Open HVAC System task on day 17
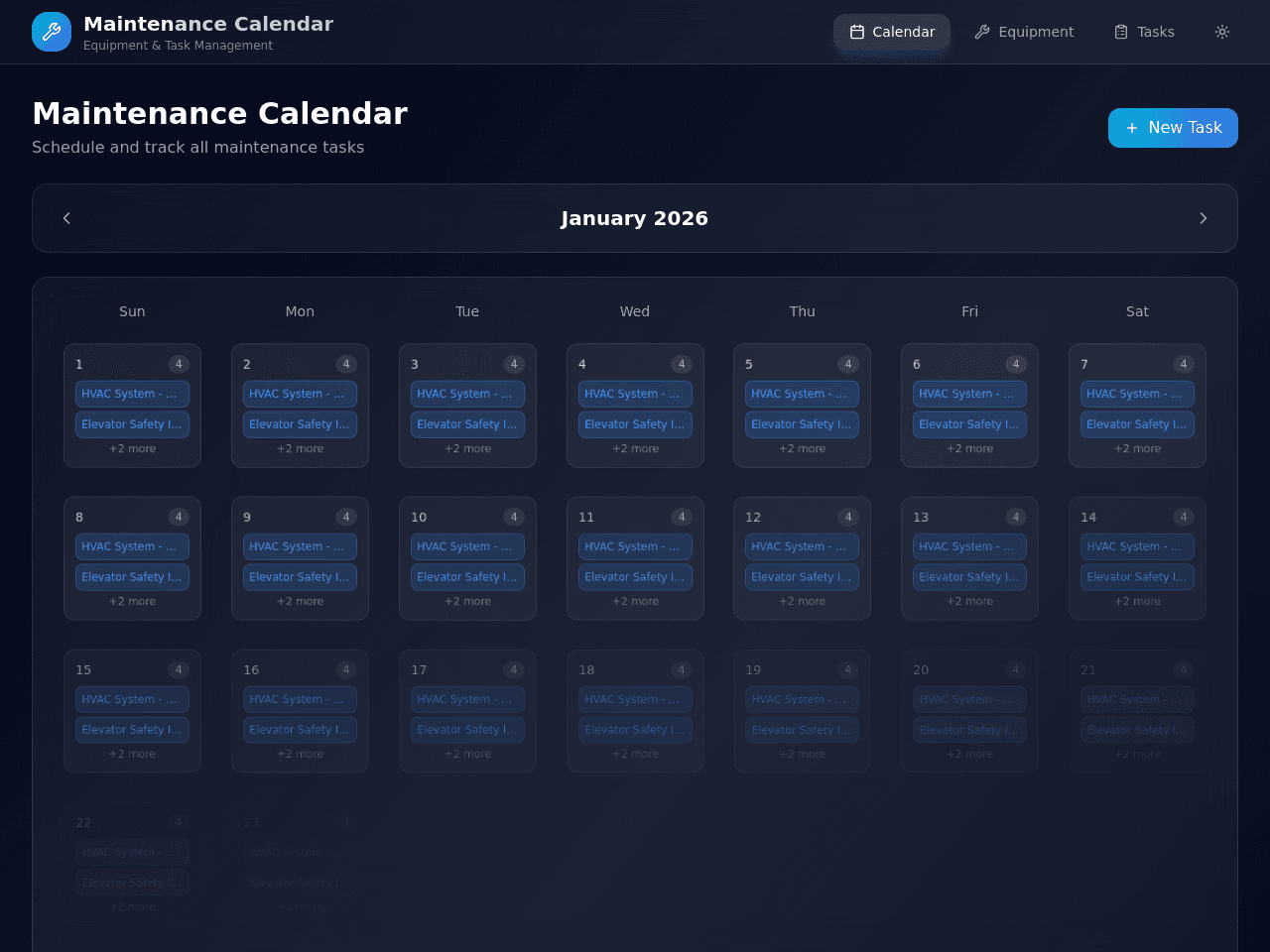 click(467, 699)
